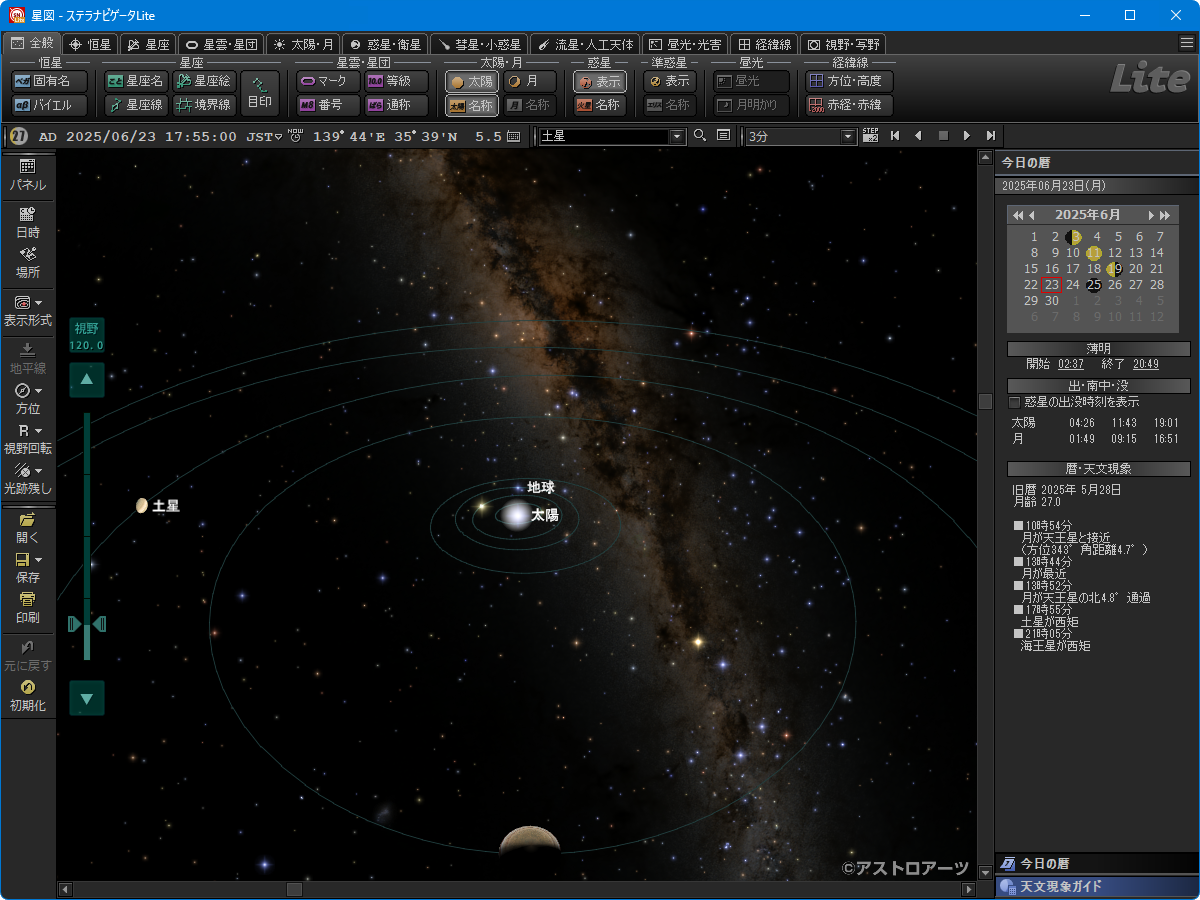Stop the time animation
This screenshot has height=900, width=1200.
click(942, 136)
